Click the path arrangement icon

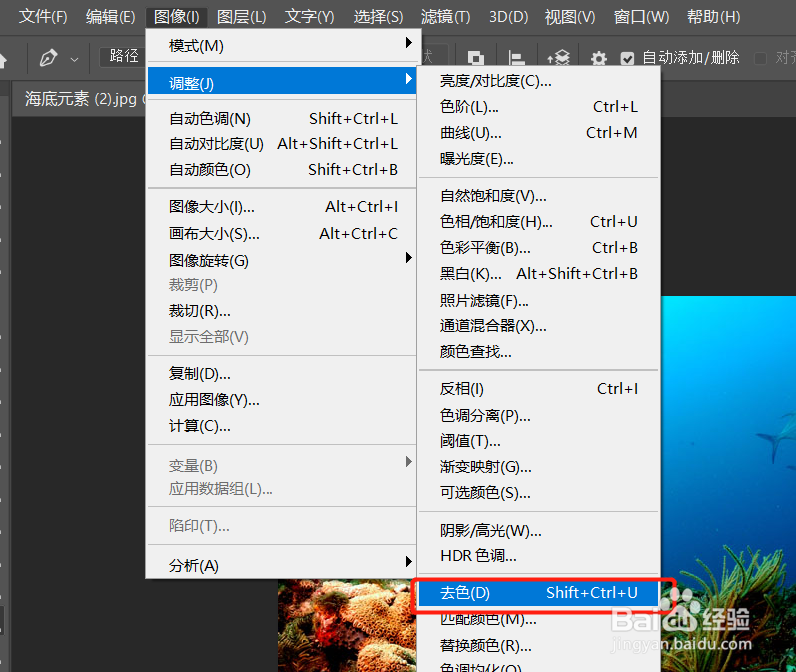coord(558,58)
